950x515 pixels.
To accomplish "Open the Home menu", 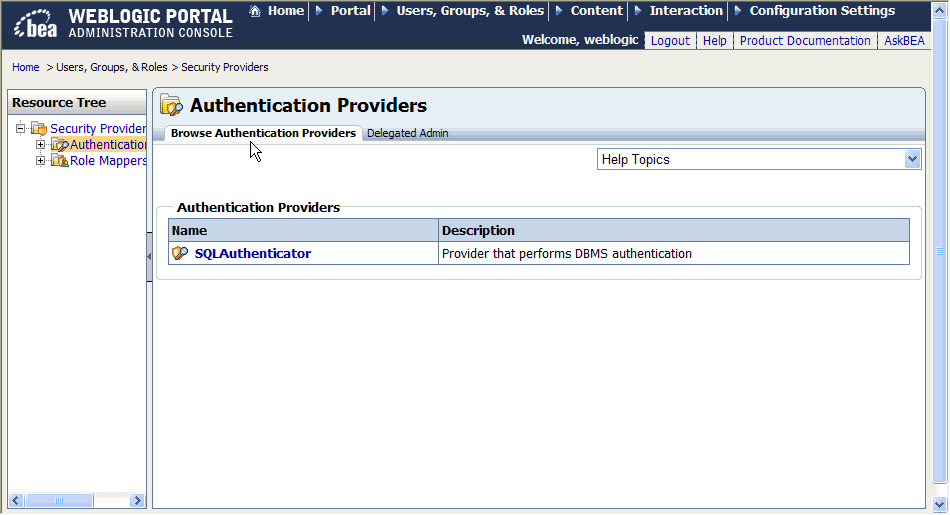I will pyautogui.click(x=286, y=11).
